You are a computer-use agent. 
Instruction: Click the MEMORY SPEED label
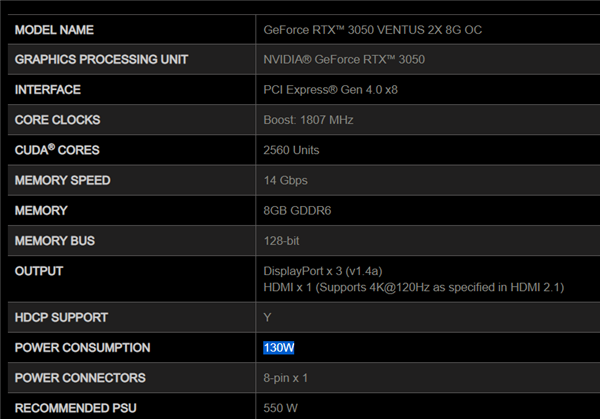(63, 180)
